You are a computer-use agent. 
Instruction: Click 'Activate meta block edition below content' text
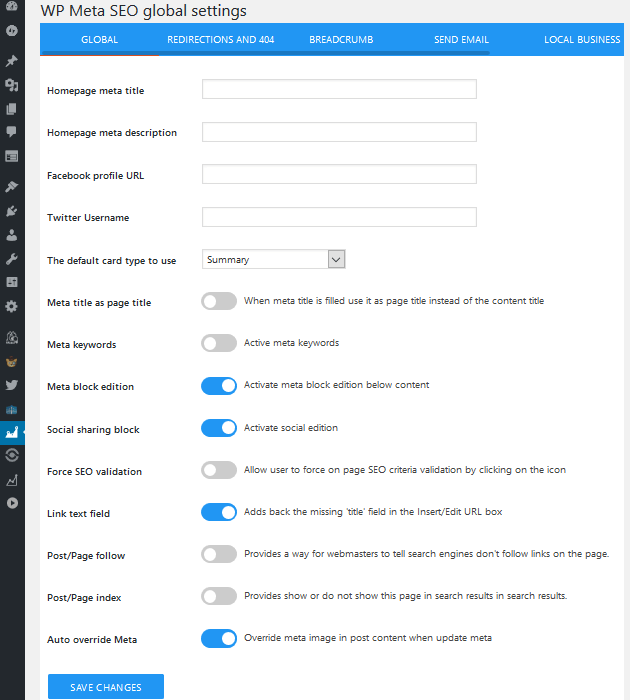(x=336, y=385)
